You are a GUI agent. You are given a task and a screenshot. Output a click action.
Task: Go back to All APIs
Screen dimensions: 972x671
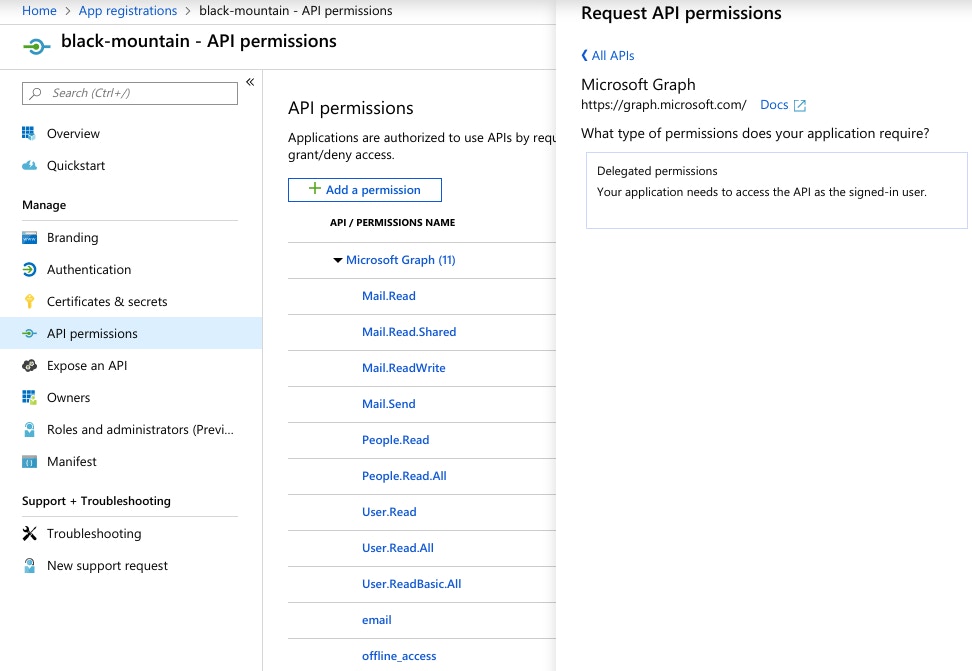(607, 56)
